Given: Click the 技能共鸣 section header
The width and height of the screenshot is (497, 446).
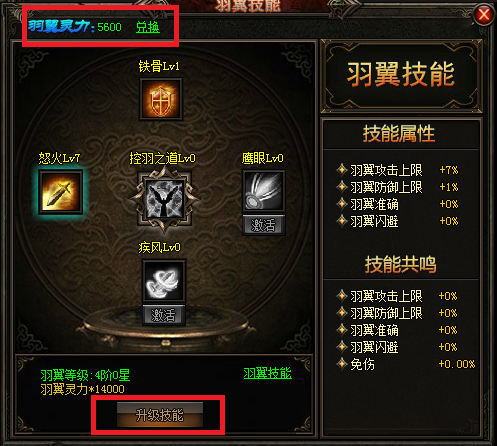Looking at the screenshot, I should (x=400, y=264).
